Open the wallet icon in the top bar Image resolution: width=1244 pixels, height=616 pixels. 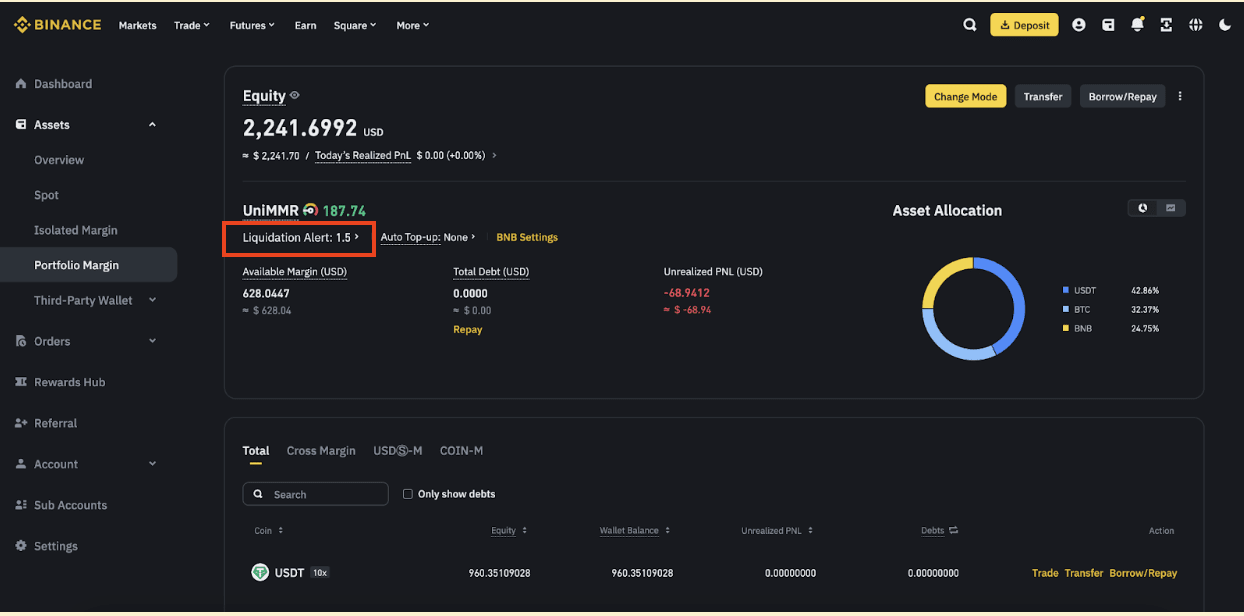click(1108, 24)
